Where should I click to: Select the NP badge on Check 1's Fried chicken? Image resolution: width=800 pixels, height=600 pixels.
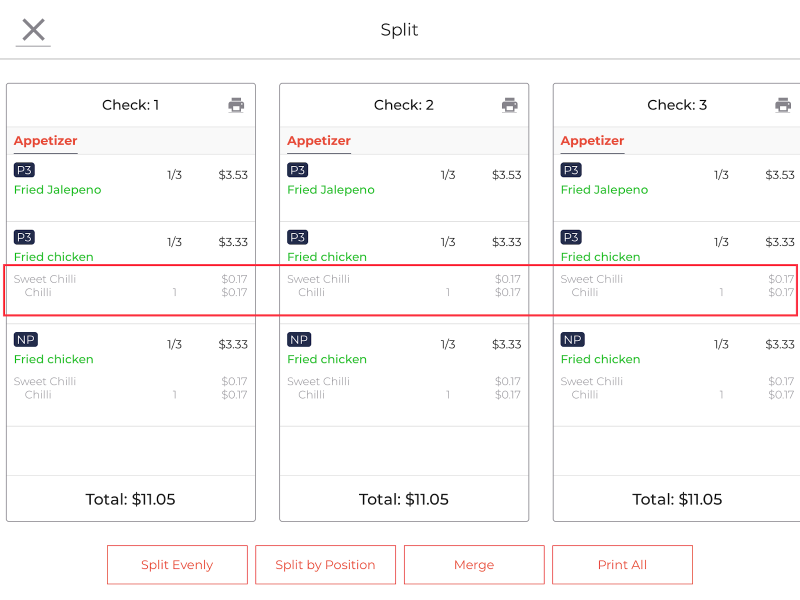pyautogui.click(x=25, y=339)
